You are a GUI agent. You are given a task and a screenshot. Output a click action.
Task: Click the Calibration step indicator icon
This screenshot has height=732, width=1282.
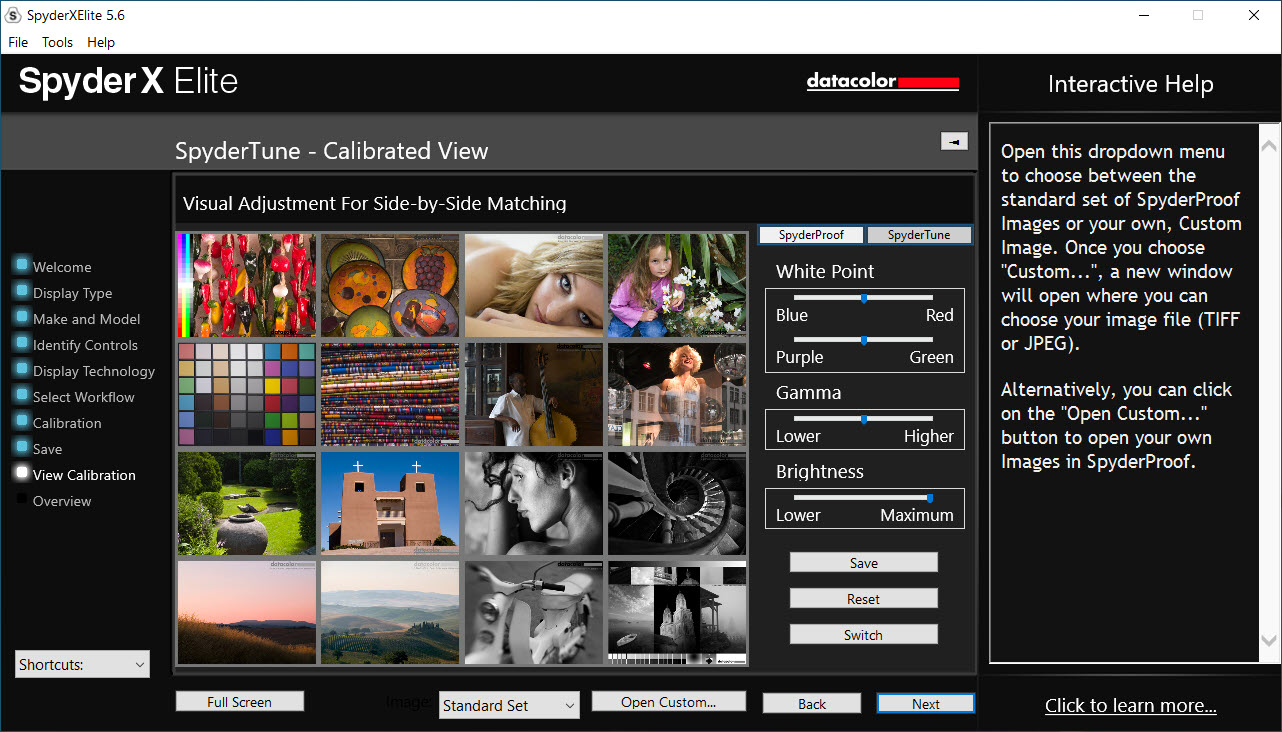click(x=22, y=421)
